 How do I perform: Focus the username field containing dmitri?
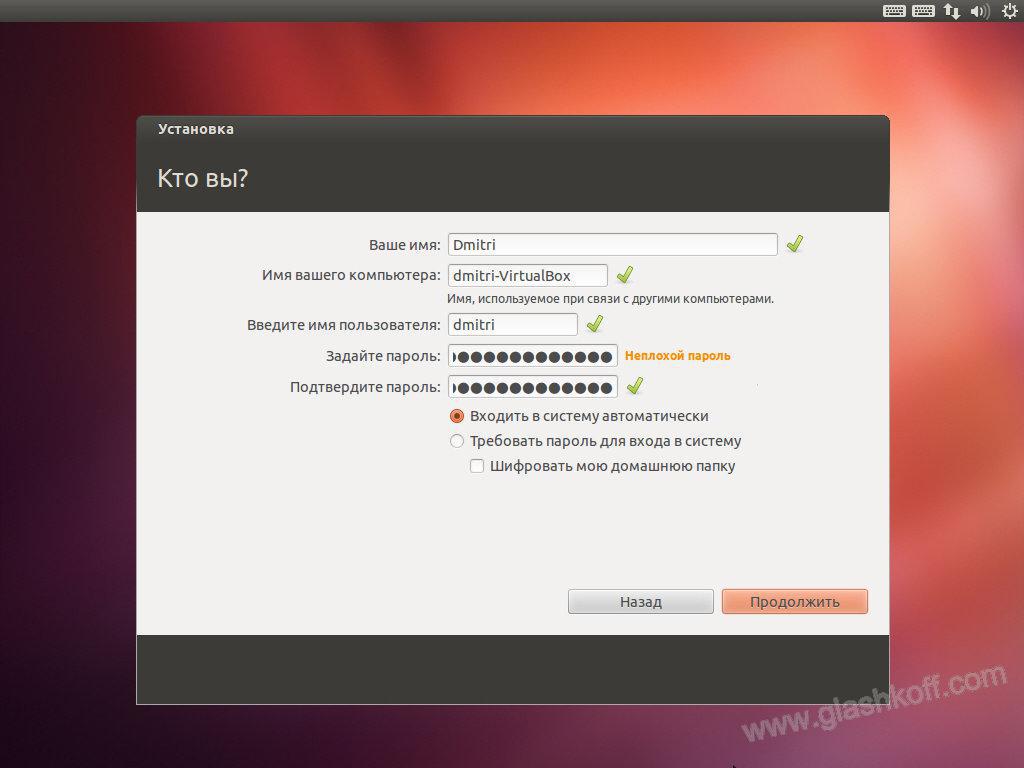(x=513, y=325)
